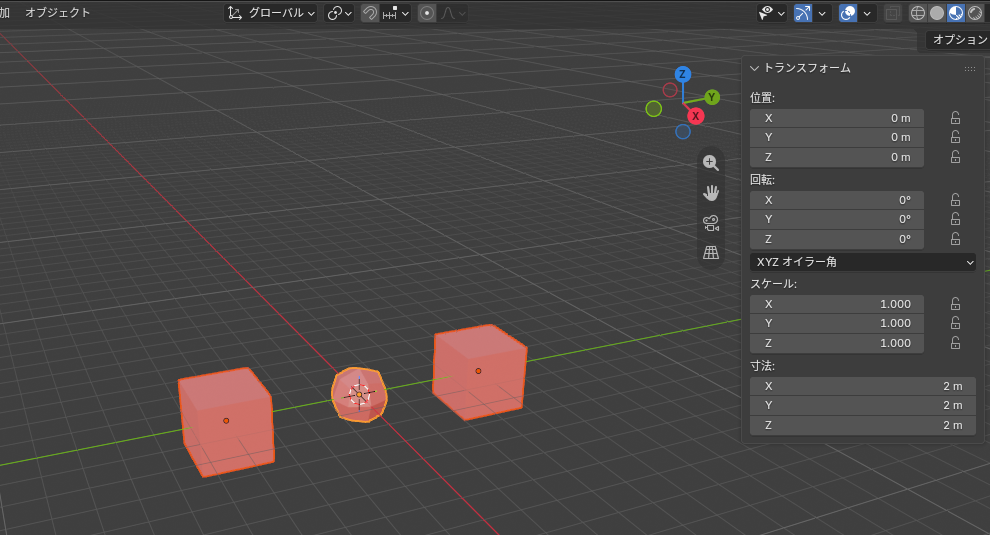This screenshot has height=535, width=990.
Task: Click the 寸法 Z field
Action: (x=862, y=426)
